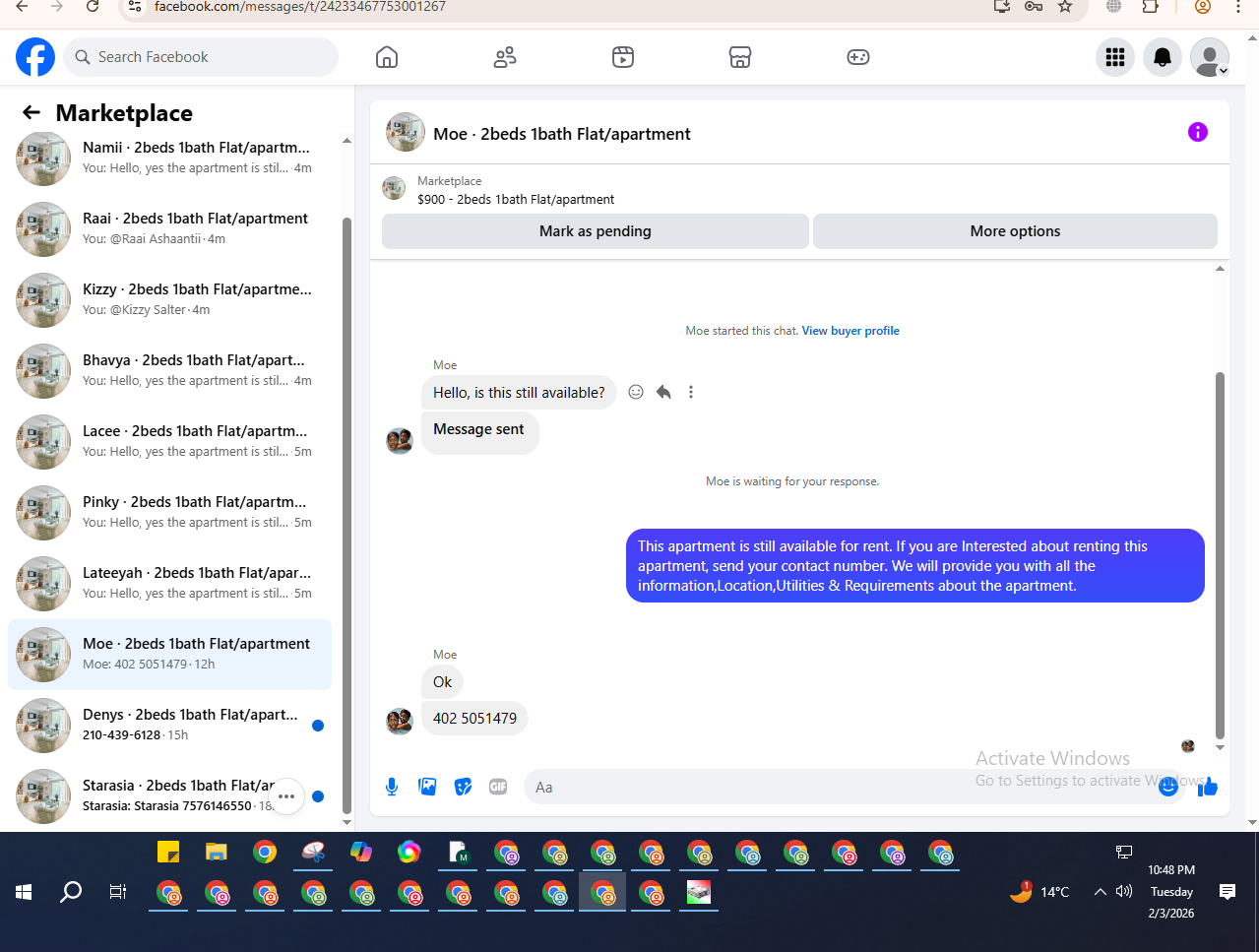Open Marketplace storefront icon in top bar
The image size is (1259, 952).
(x=740, y=57)
